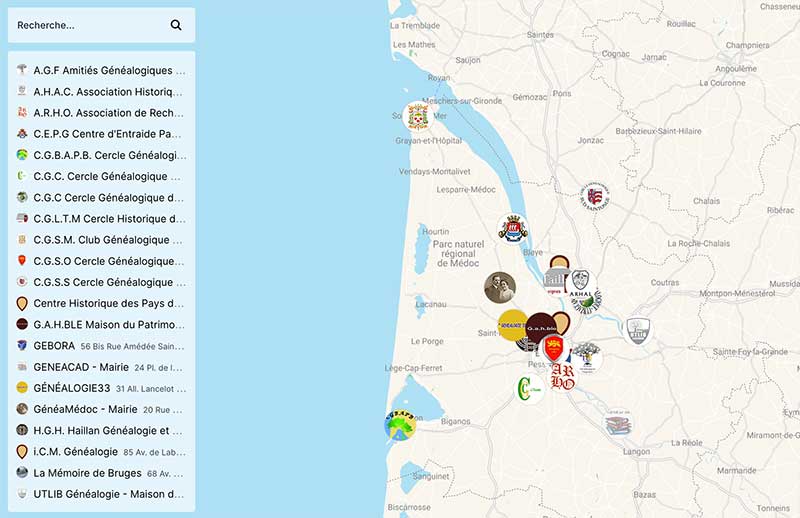Image resolution: width=800 pixels, height=518 pixels.
Task: Click Centre Historique des Pays list entry
Action: (102, 304)
